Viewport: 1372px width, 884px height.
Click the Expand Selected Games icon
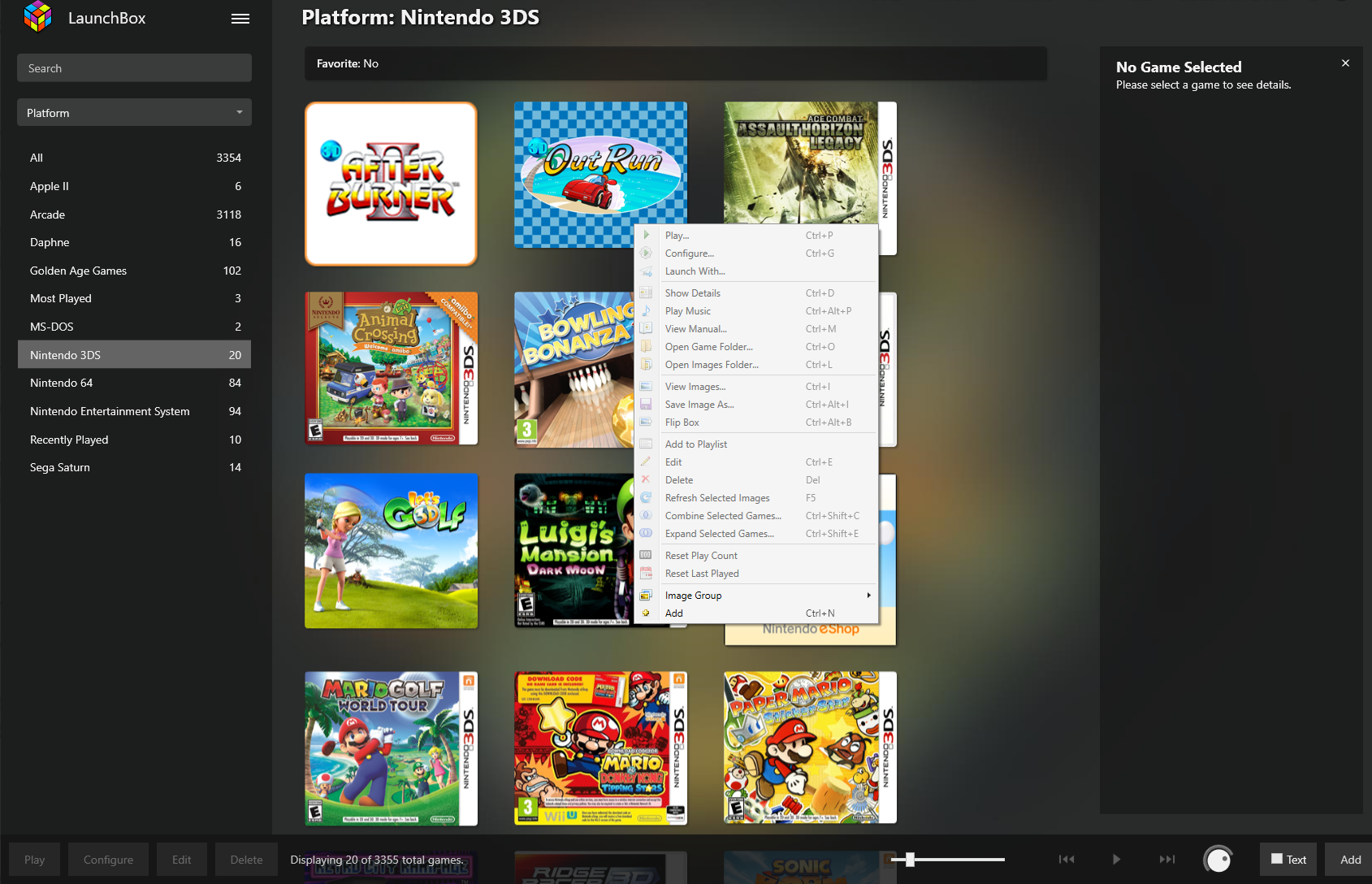tap(647, 533)
